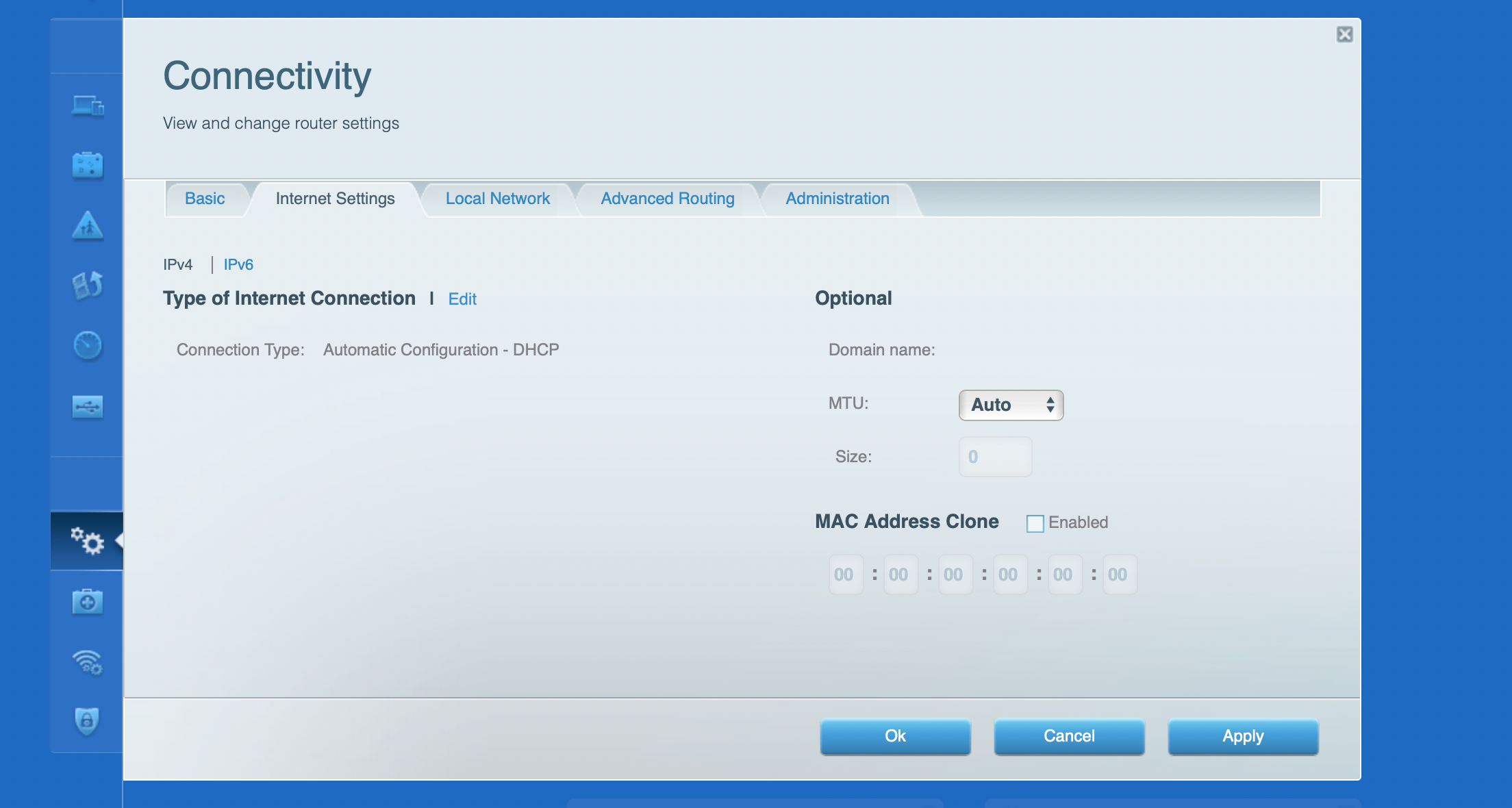The width and height of the screenshot is (1512, 808).
Task: Open Parental Controls warning-sign icon
Action: 88,225
